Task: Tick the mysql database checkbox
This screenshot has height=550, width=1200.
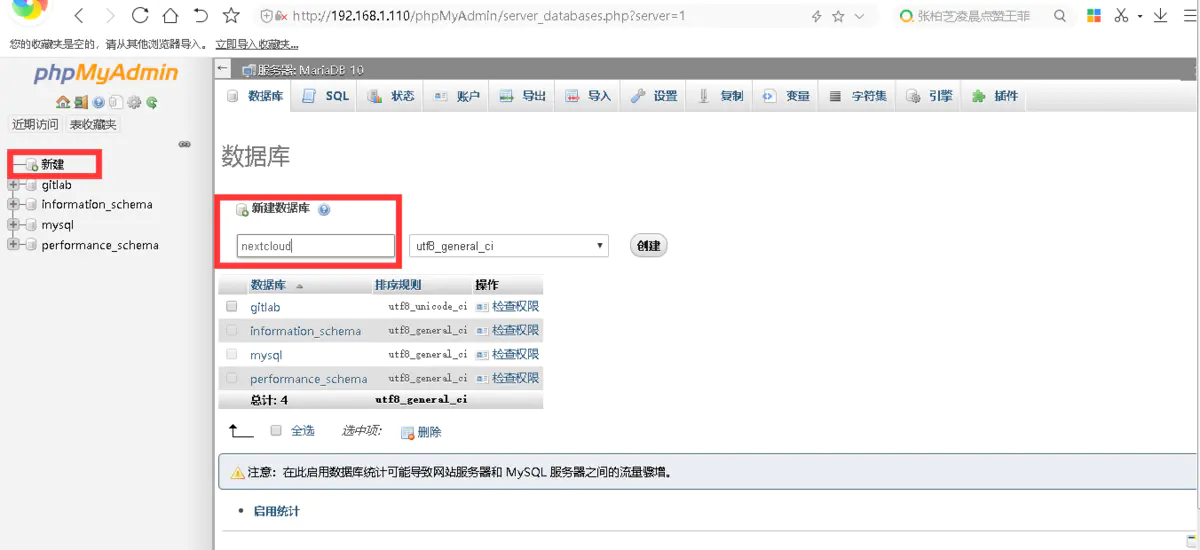Action: click(232, 354)
